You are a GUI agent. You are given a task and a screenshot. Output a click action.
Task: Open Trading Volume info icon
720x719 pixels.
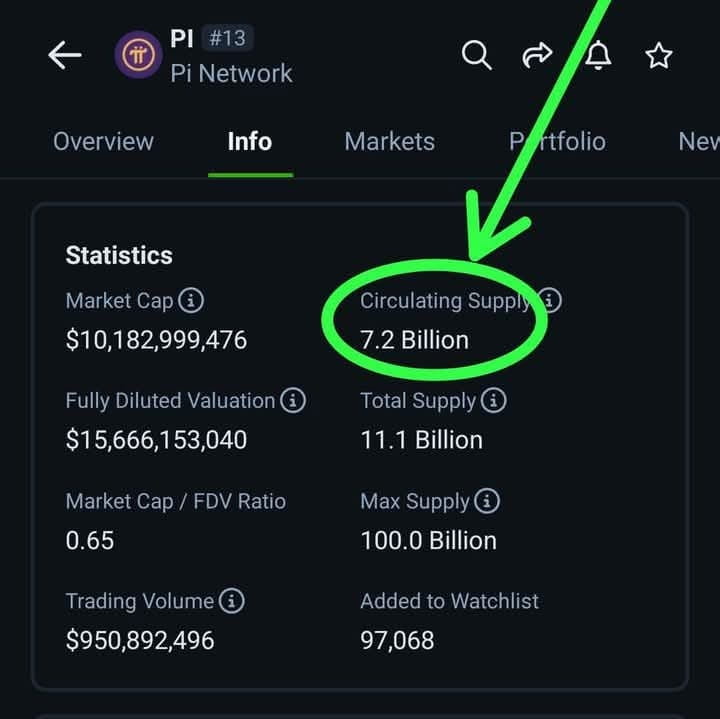click(231, 601)
